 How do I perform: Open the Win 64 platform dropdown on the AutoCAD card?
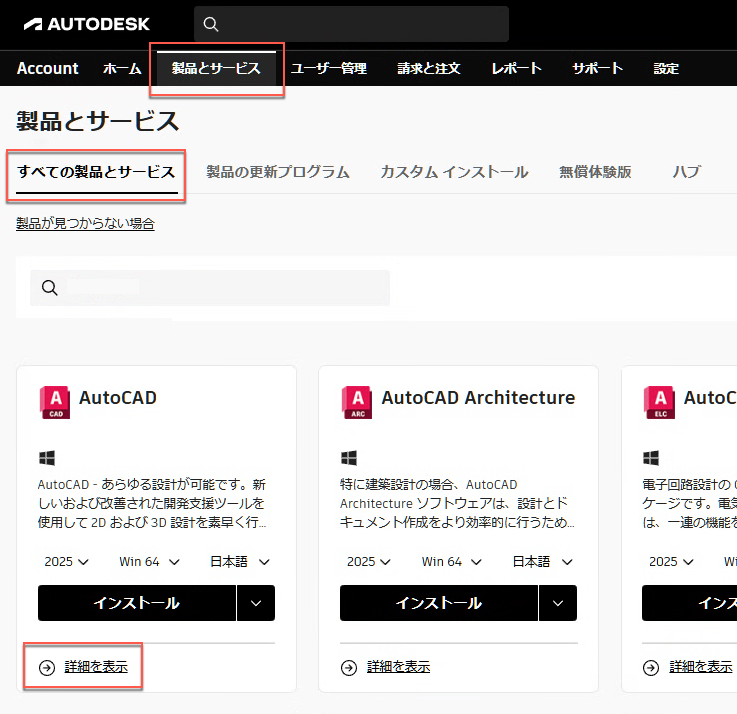point(149,562)
